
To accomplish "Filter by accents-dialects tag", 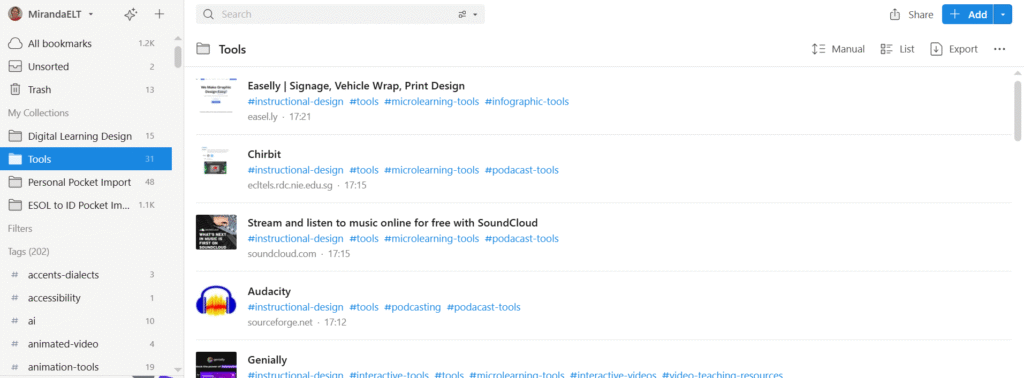I will (x=86, y=275).
